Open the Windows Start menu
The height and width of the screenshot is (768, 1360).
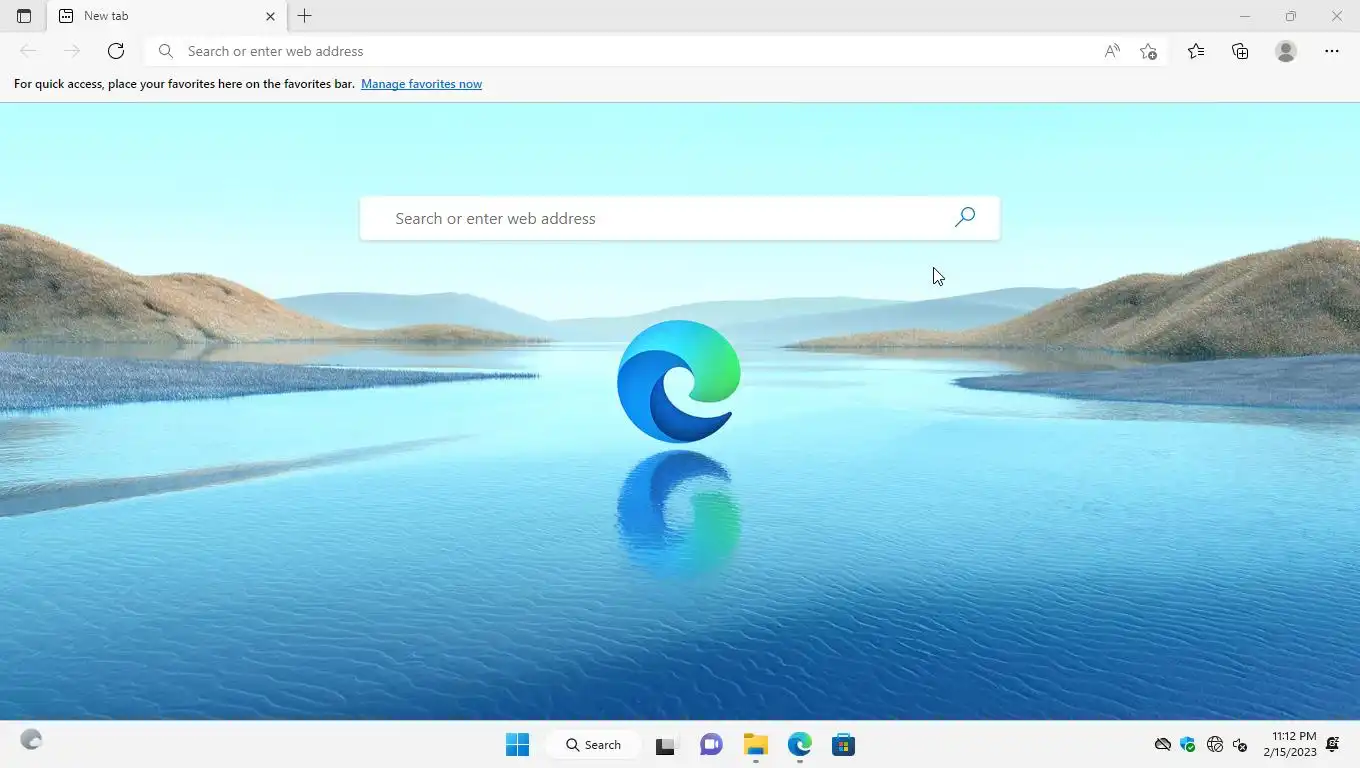[517, 745]
